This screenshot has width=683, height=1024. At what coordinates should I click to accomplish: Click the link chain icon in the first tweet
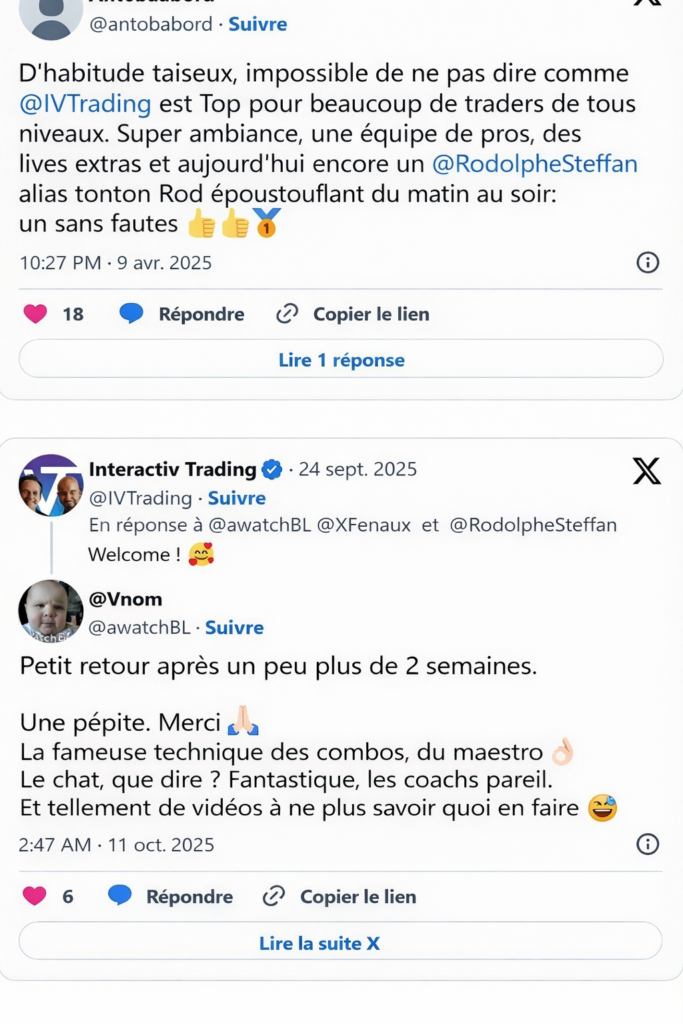click(287, 314)
